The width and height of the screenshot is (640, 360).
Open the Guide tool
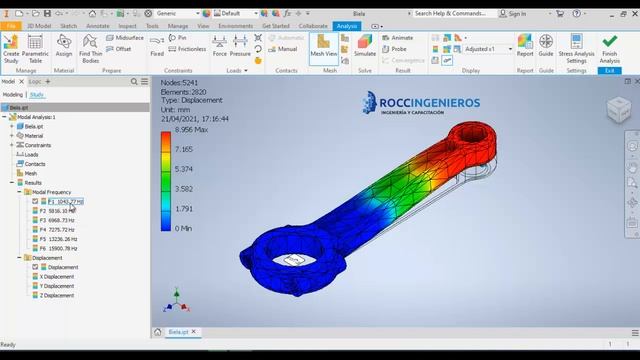(x=546, y=45)
